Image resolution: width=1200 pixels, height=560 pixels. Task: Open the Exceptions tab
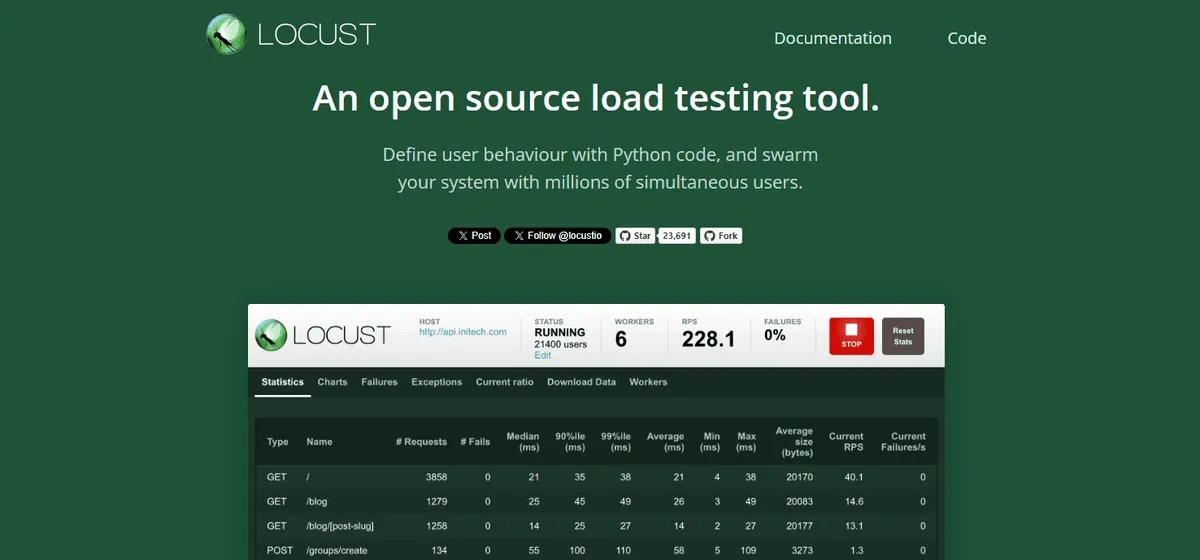(x=436, y=382)
